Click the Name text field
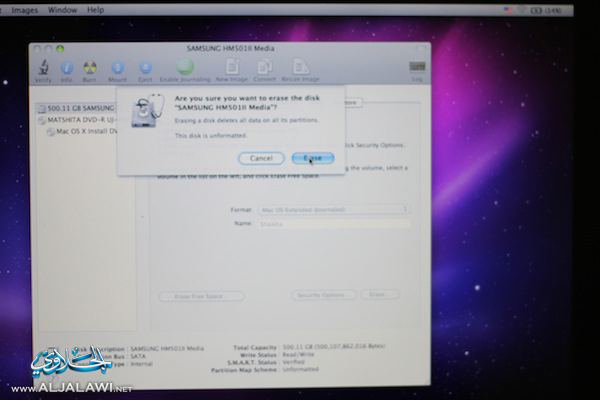The height and width of the screenshot is (400, 600). point(334,224)
